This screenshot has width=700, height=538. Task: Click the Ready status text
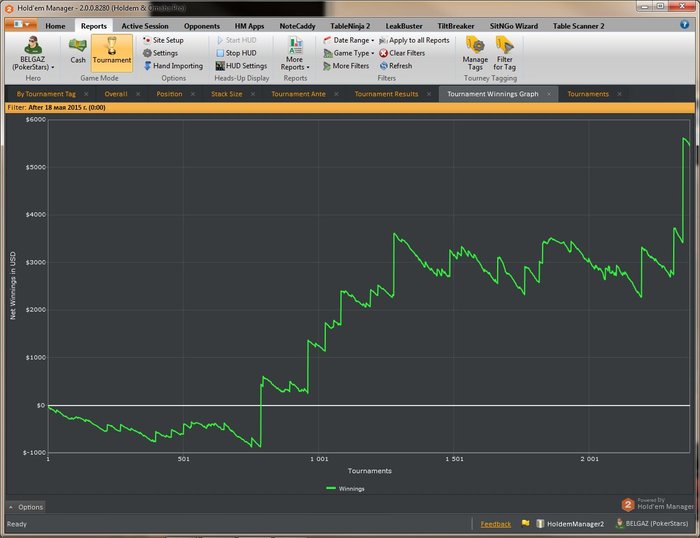pyautogui.click(x=17, y=524)
